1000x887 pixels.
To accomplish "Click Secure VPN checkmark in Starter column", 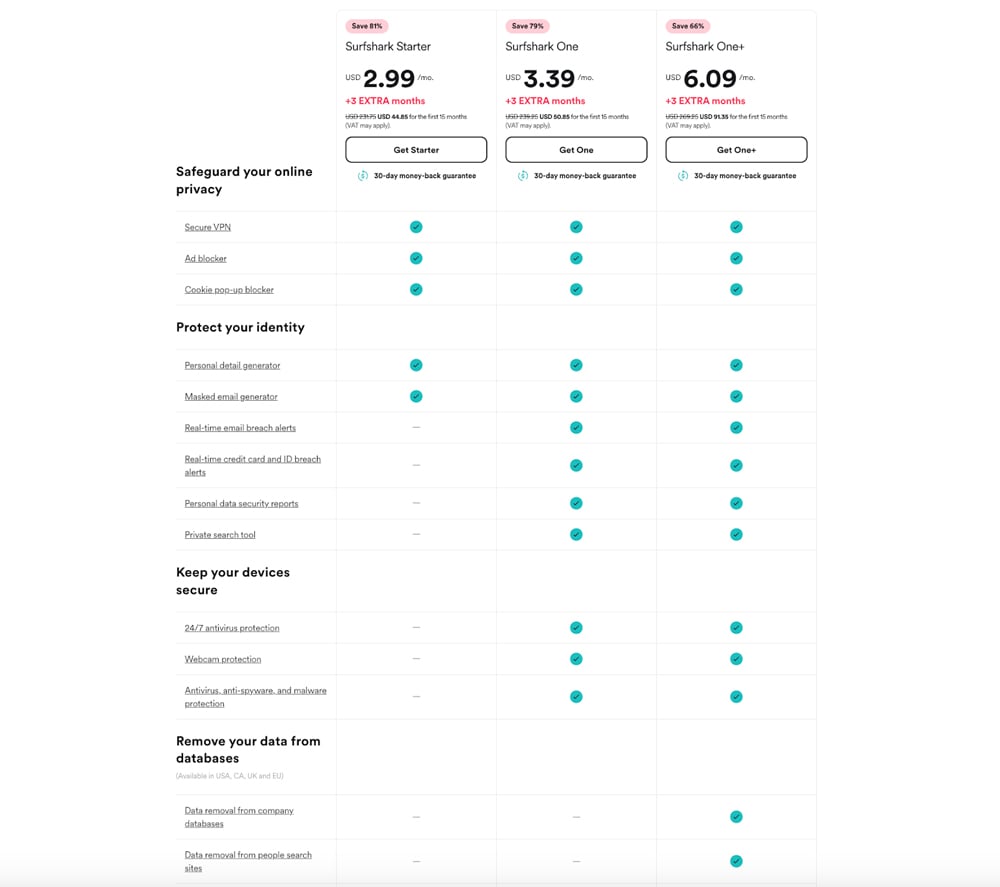I will click(x=416, y=227).
